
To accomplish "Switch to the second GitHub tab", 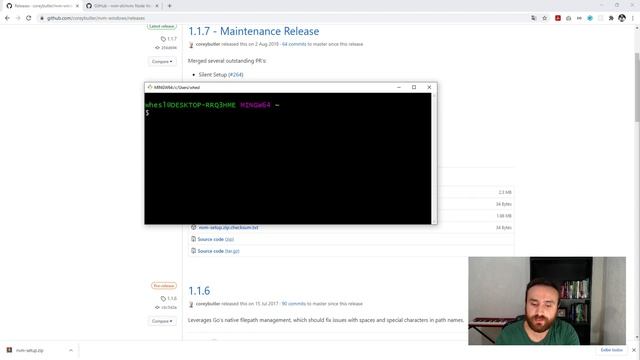I will [122, 6].
